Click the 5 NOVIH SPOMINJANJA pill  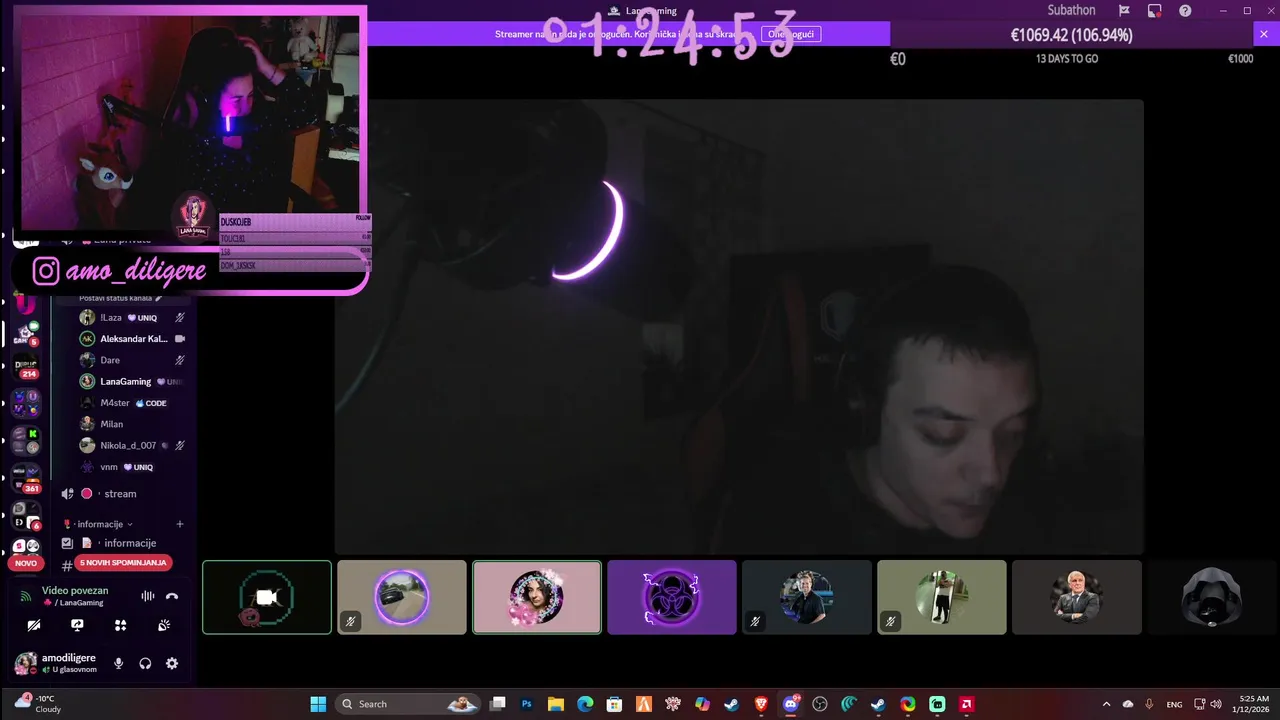[123, 563]
